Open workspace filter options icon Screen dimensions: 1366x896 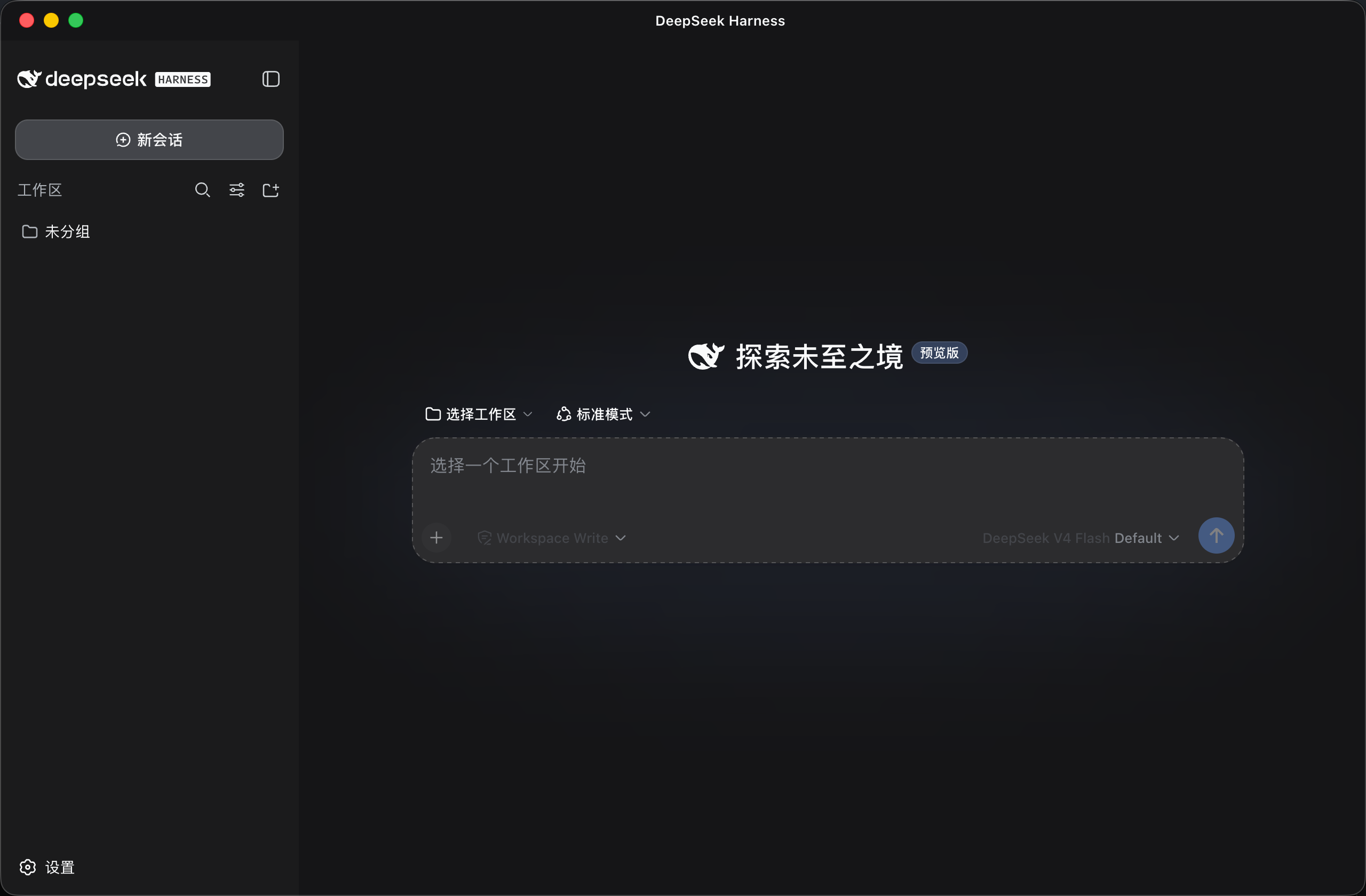(x=237, y=190)
